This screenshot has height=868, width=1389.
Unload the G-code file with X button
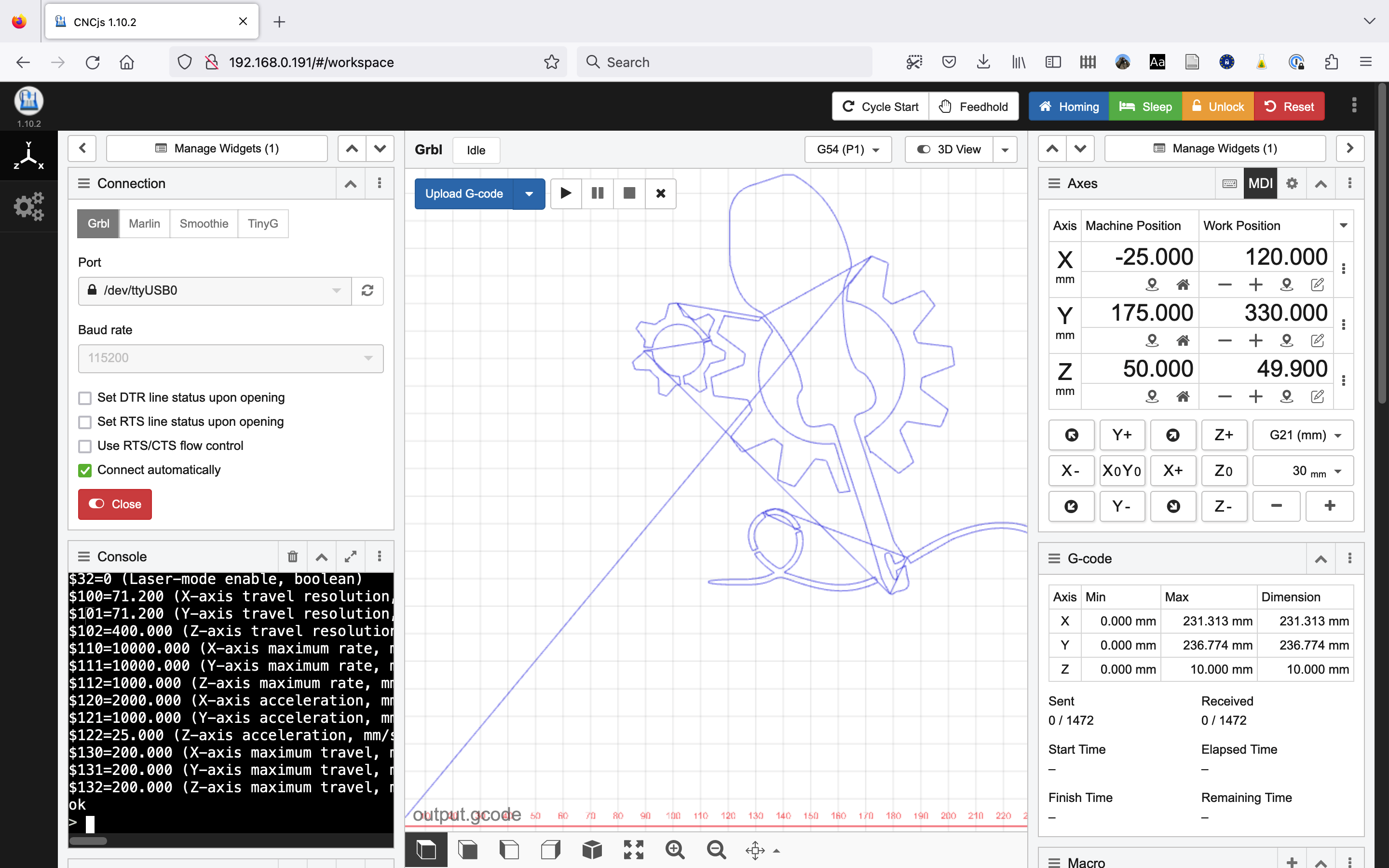coord(661,193)
